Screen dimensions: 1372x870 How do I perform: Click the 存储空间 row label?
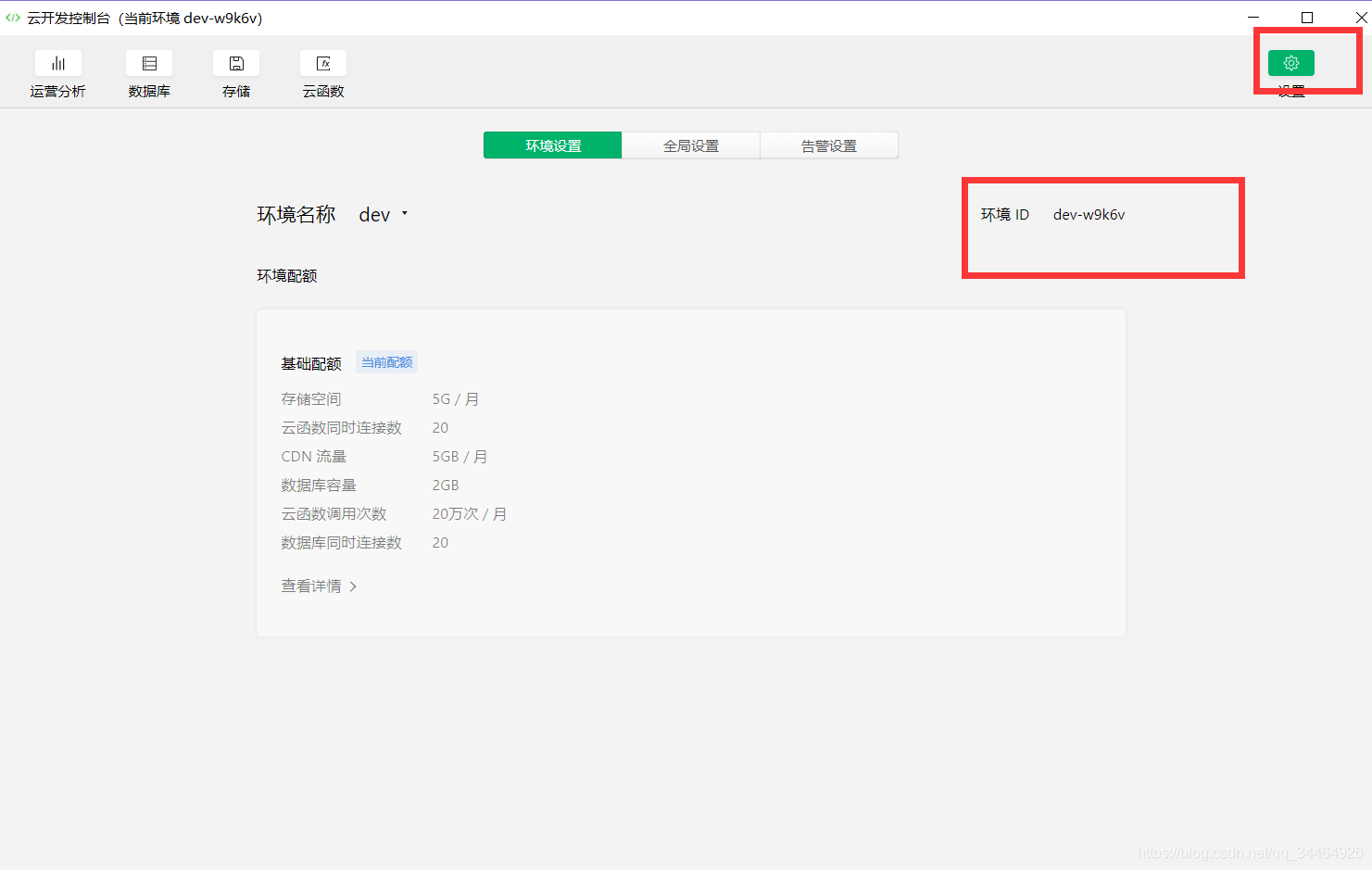[x=311, y=399]
